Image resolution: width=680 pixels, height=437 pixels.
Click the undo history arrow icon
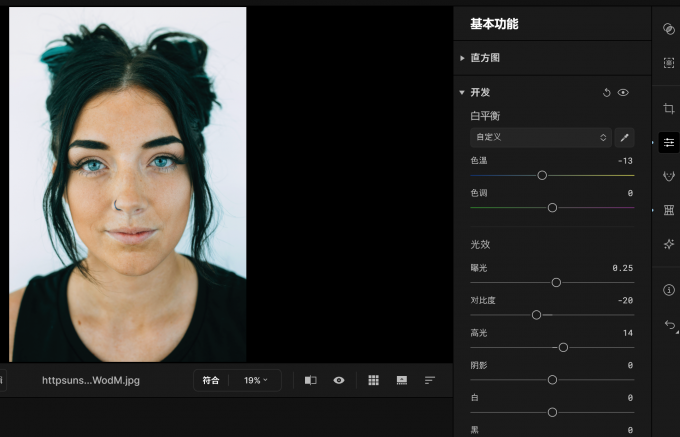(670, 324)
